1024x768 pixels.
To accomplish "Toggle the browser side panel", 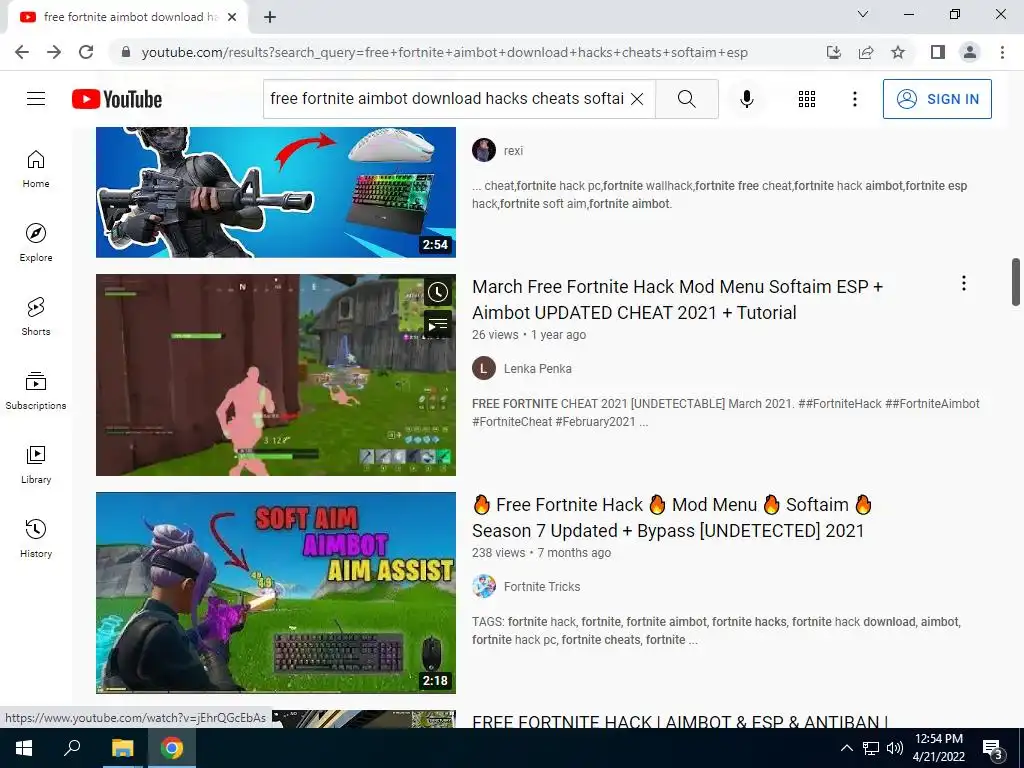I will click(x=938, y=52).
